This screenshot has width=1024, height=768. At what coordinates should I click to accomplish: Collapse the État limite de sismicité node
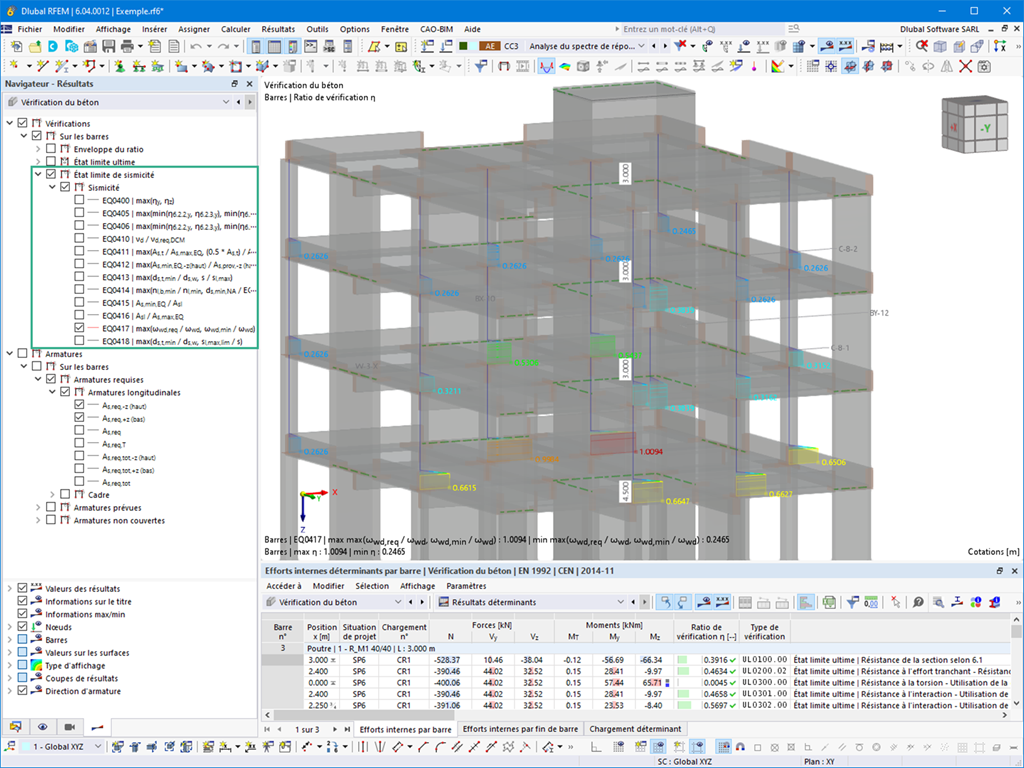(38, 174)
